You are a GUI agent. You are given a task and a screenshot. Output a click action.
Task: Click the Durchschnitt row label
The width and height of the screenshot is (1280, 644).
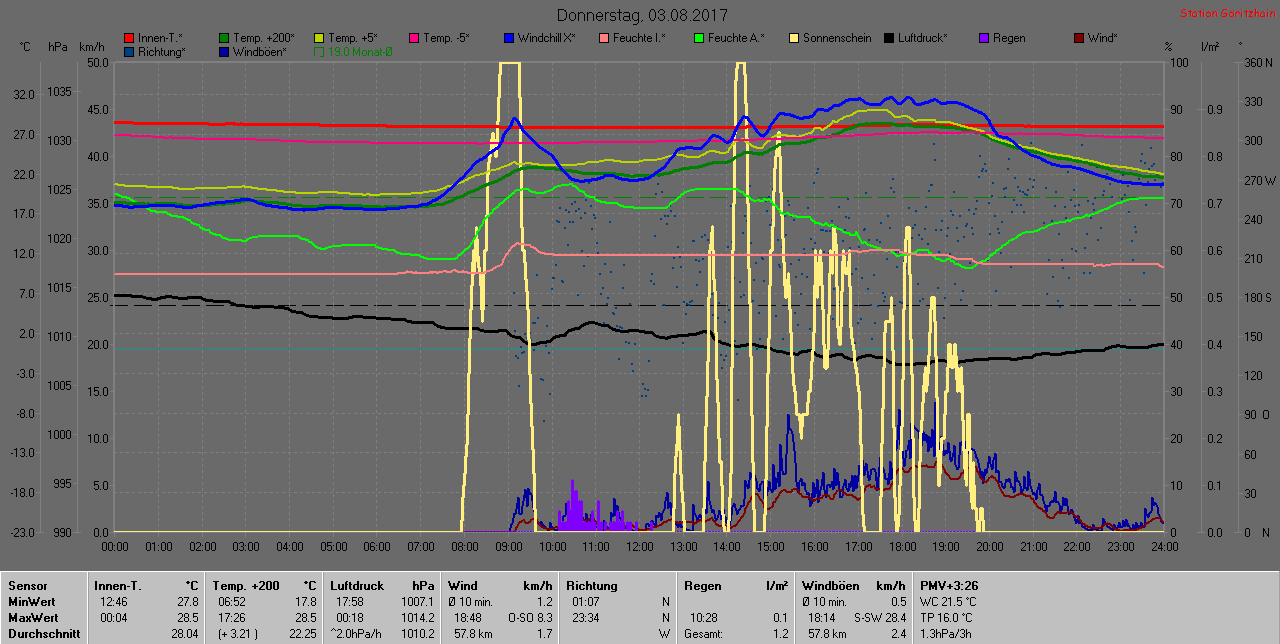pos(40,633)
